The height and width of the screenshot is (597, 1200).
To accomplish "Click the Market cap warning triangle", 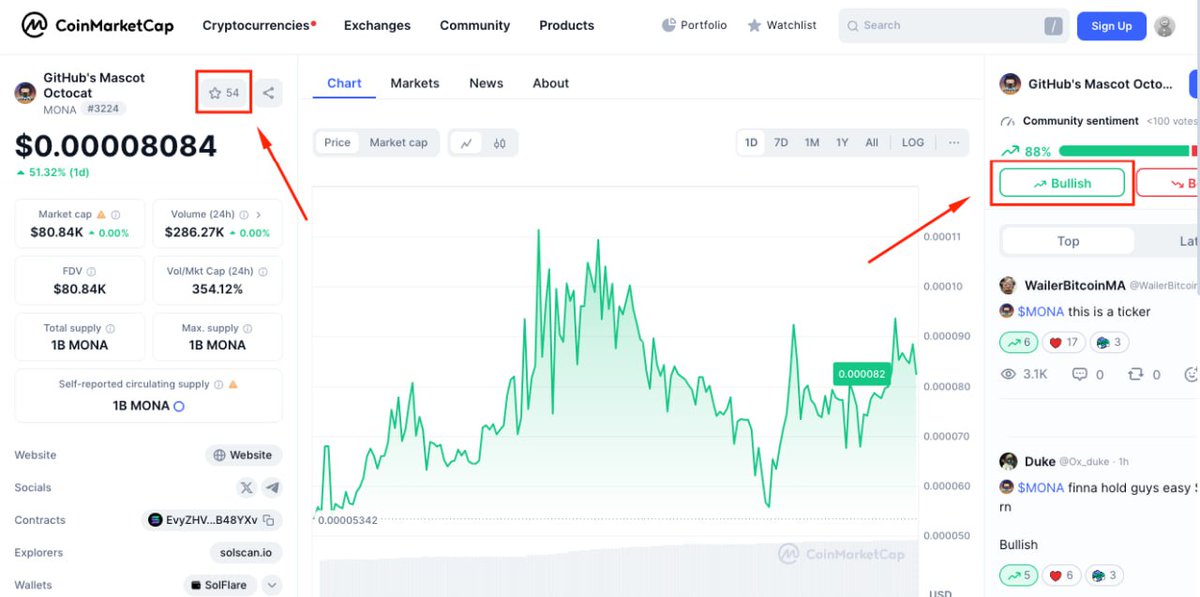I will point(101,215).
